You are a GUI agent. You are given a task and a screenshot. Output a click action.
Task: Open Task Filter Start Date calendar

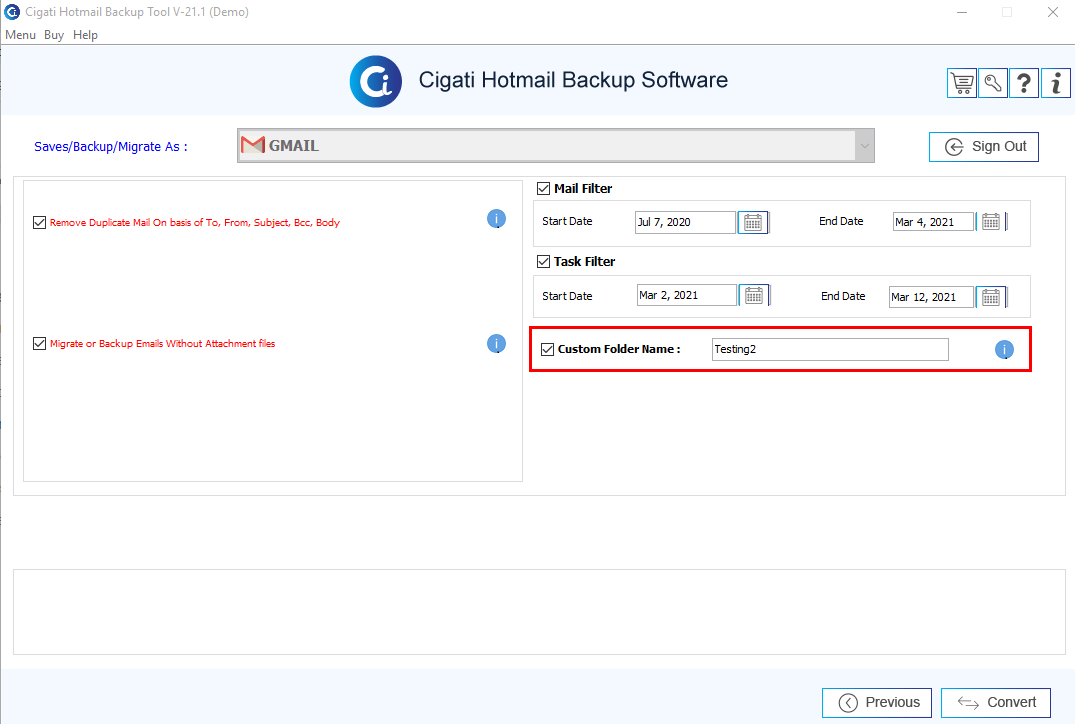click(x=754, y=295)
